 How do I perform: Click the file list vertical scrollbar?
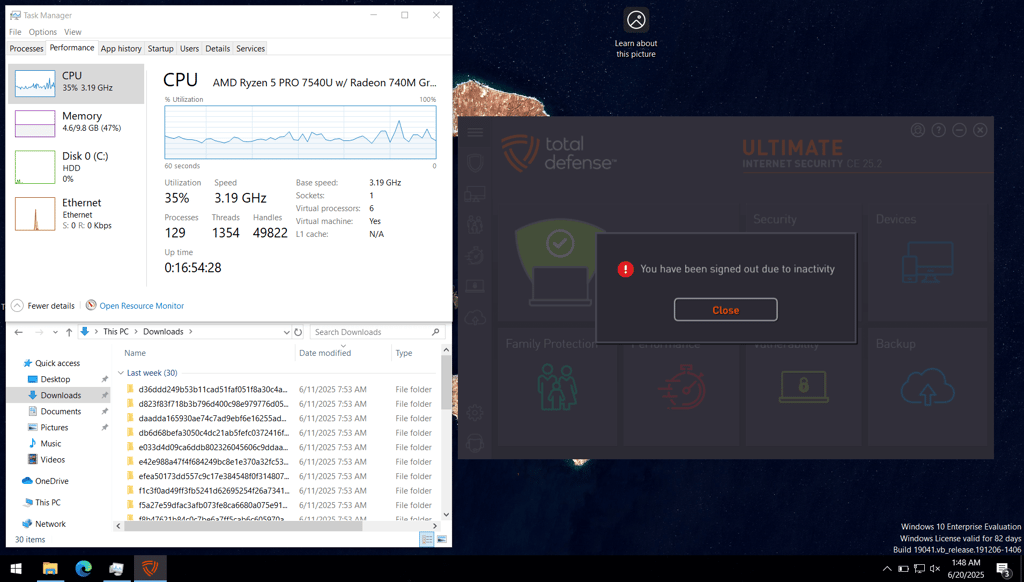[x=446, y=382]
